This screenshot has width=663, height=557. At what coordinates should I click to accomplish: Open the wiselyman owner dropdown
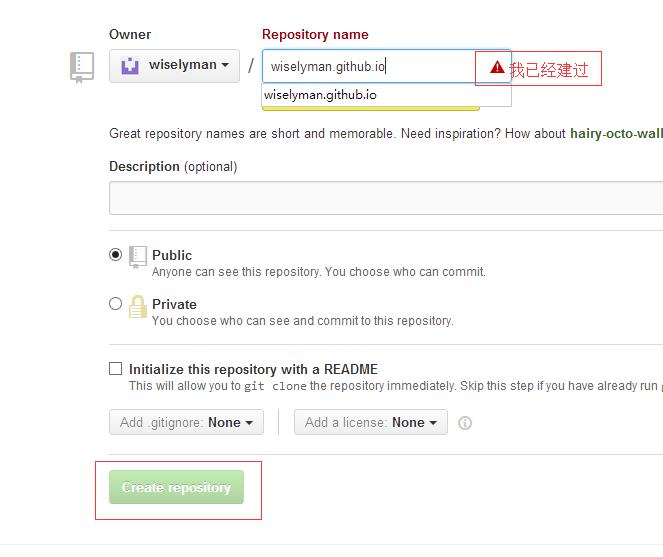pyautogui.click(x=174, y=66)
